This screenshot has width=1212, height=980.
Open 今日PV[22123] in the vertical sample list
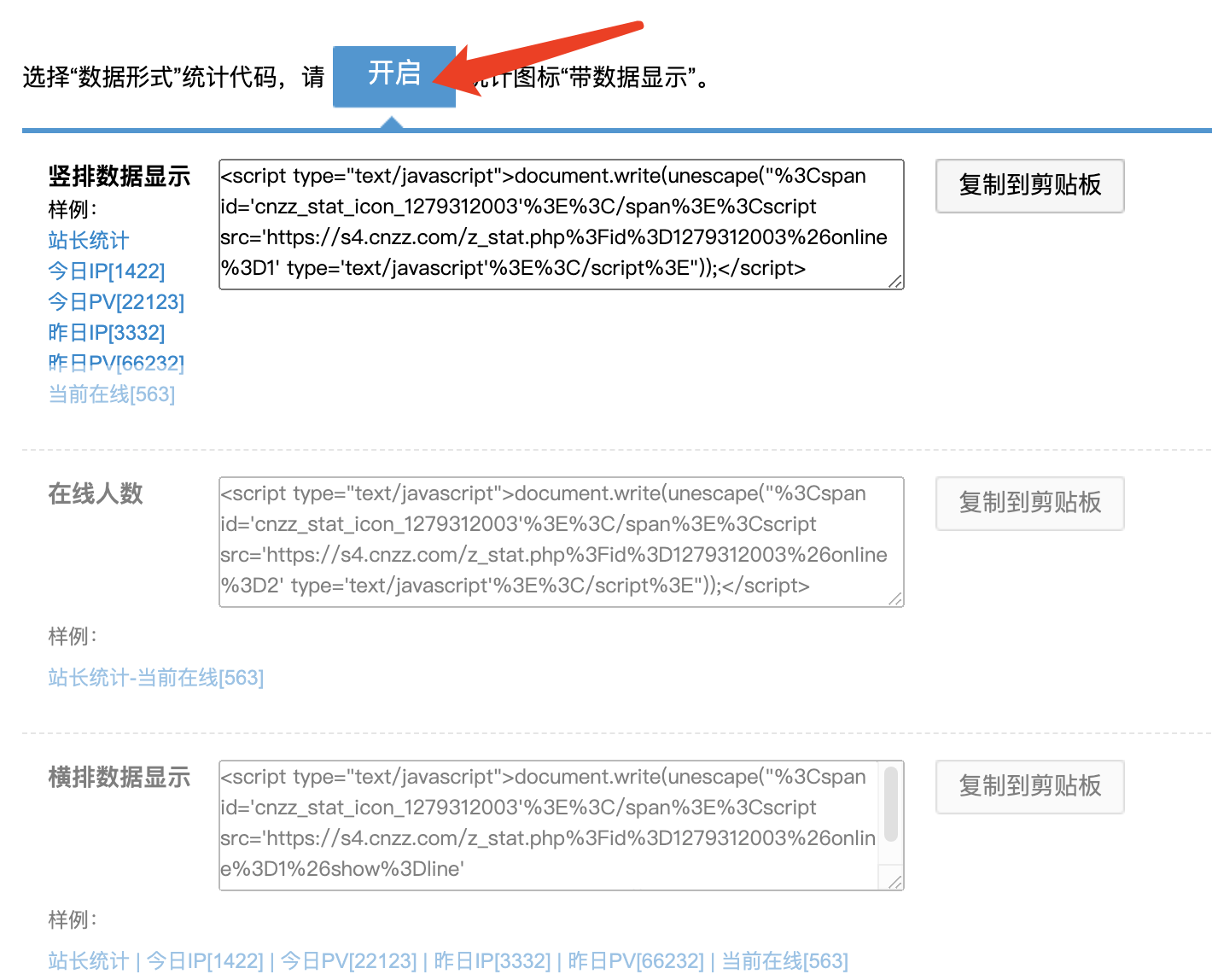[x=116, y=302]
